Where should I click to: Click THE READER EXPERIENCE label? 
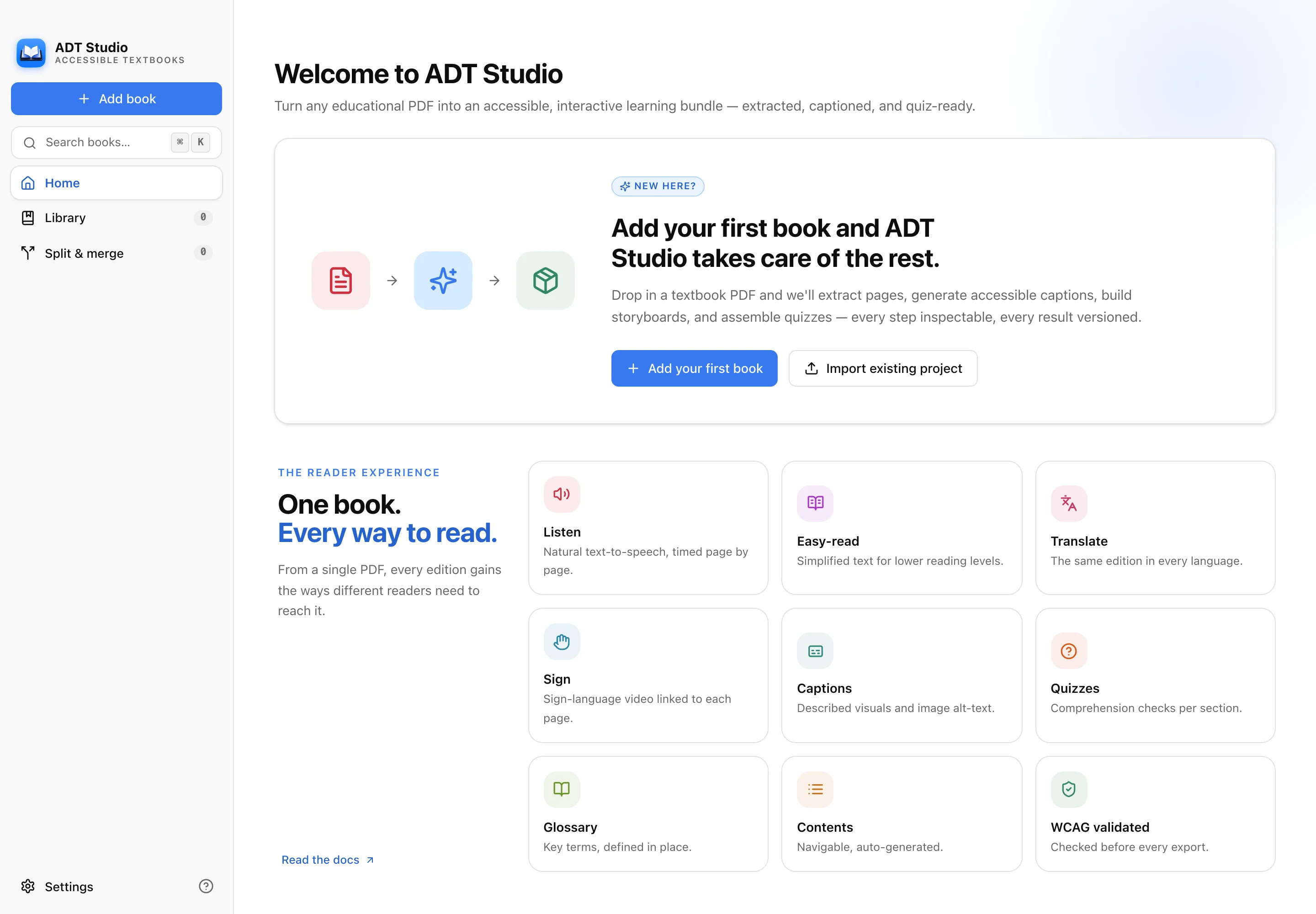tap(359, 473)
